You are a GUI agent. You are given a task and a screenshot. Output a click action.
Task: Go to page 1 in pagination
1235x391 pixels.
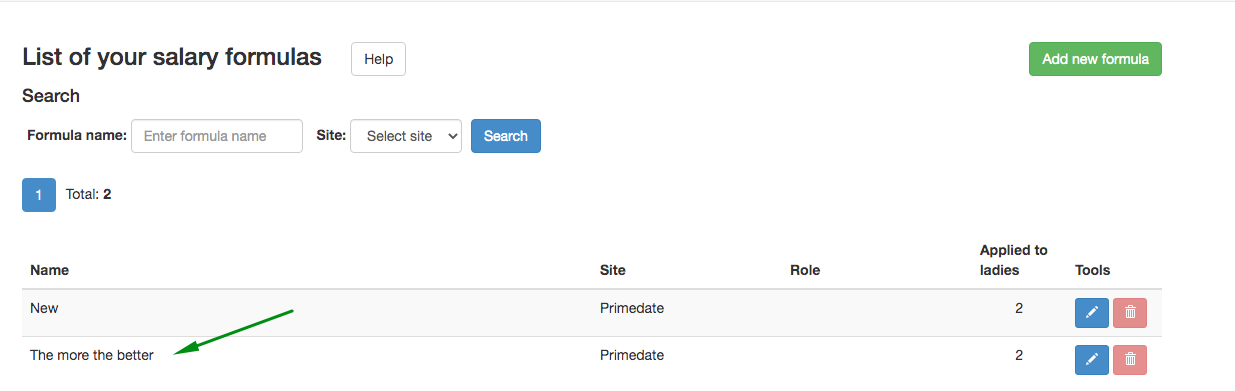point(39,195)
